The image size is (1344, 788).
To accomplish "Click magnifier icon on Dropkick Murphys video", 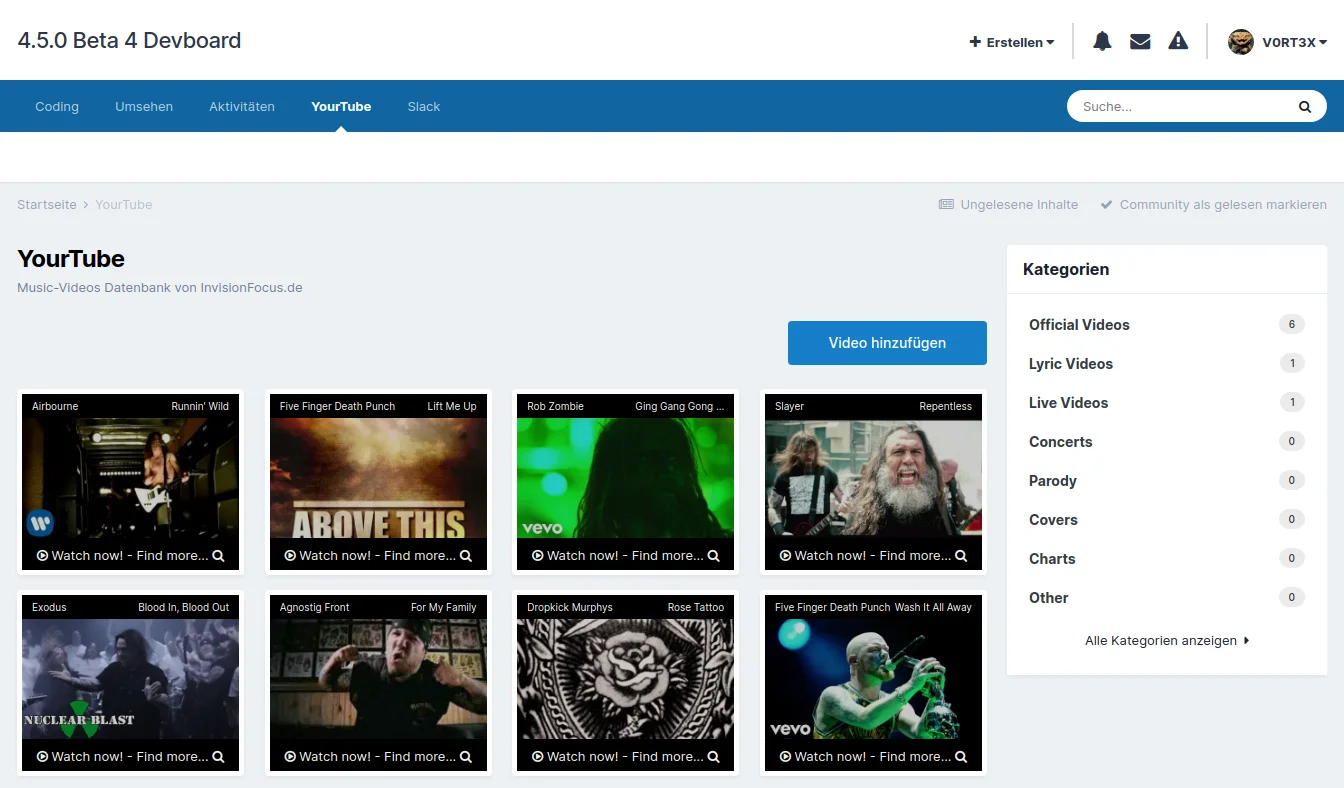I will [x=714, y=757].
